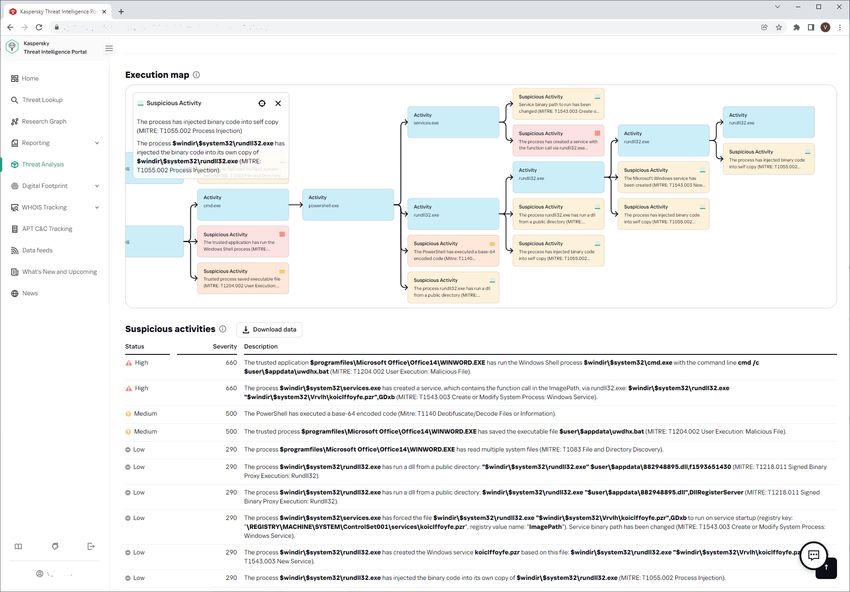The height and width of the screenshot is (592, 850).
Task: Select the 'PowerShell has executed base-64' map node
Action: 453,250
